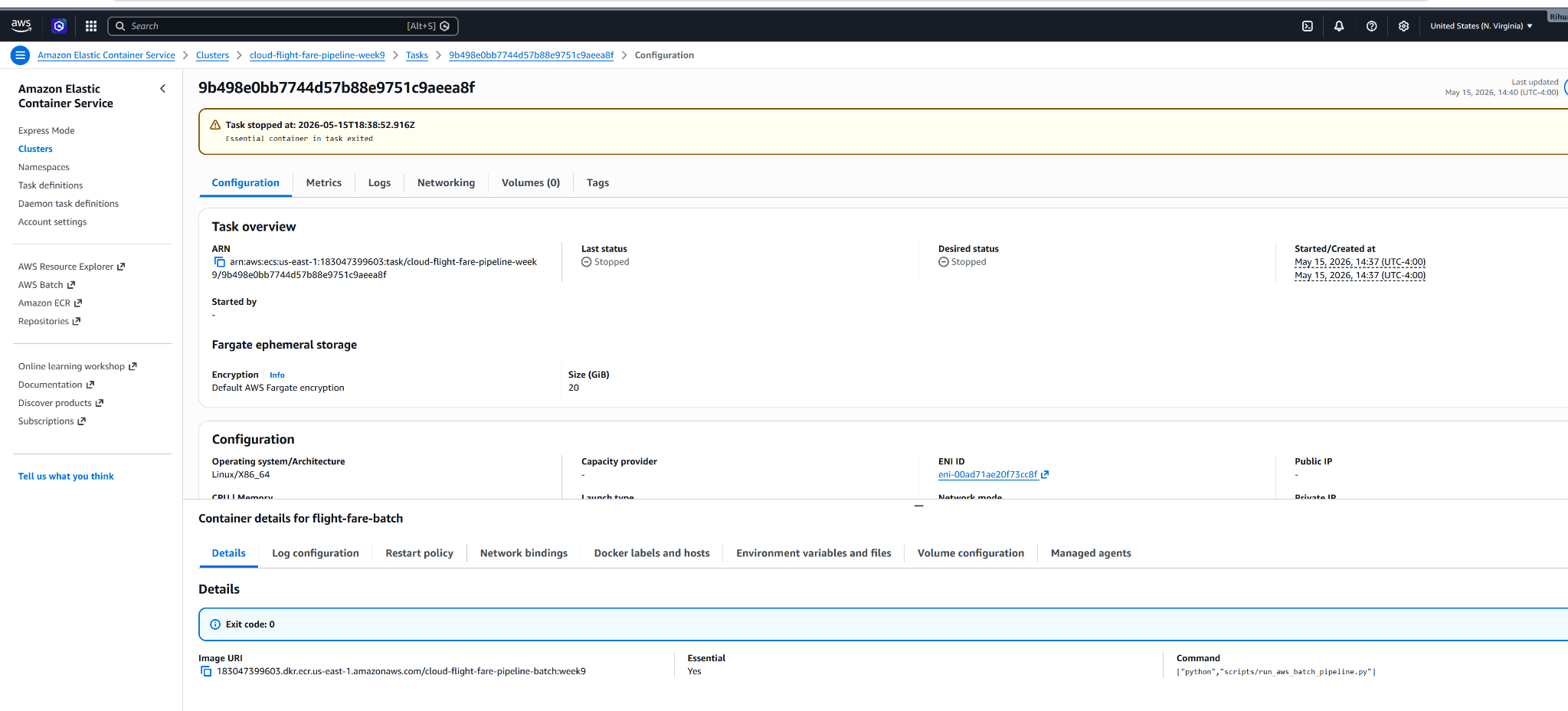Open the Documentation external link

[x=56, y=385]
